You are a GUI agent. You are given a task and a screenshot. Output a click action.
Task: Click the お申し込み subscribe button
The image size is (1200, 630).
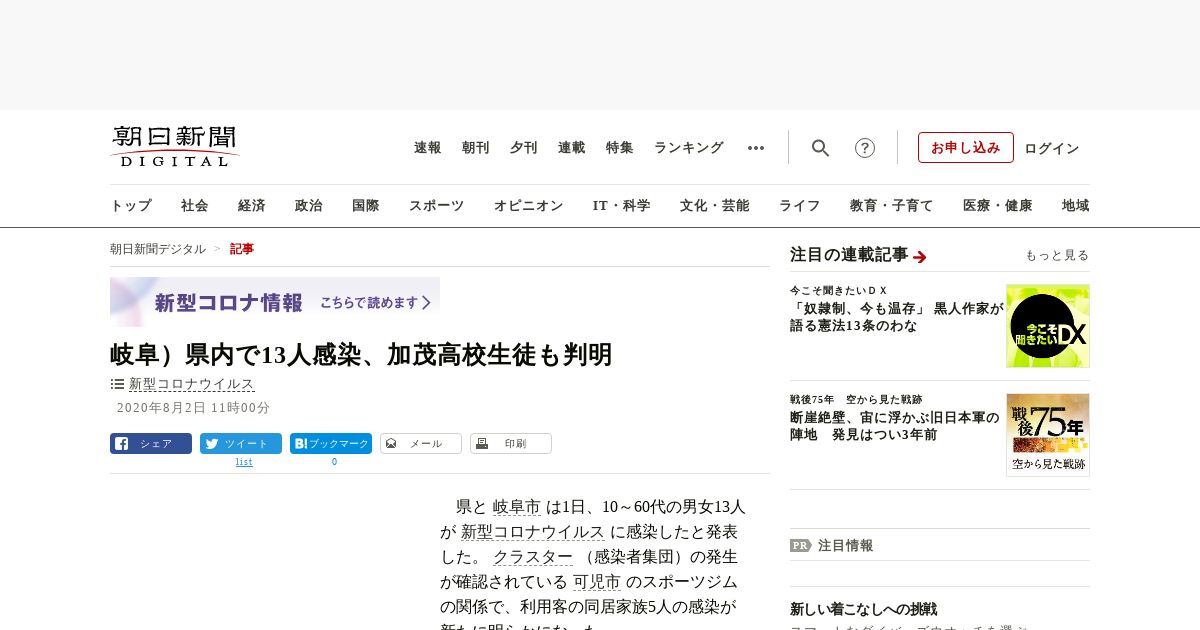click(x=966, y=148)
